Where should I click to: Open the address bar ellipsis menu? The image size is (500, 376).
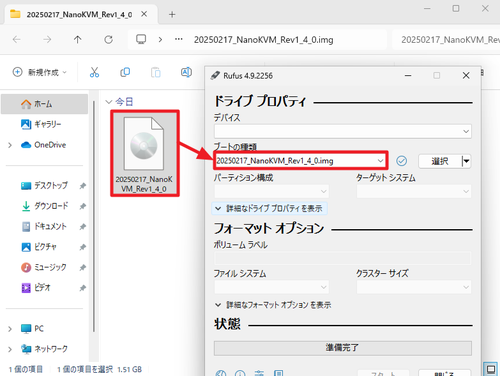pyautogui.click(x=179, y=39)
